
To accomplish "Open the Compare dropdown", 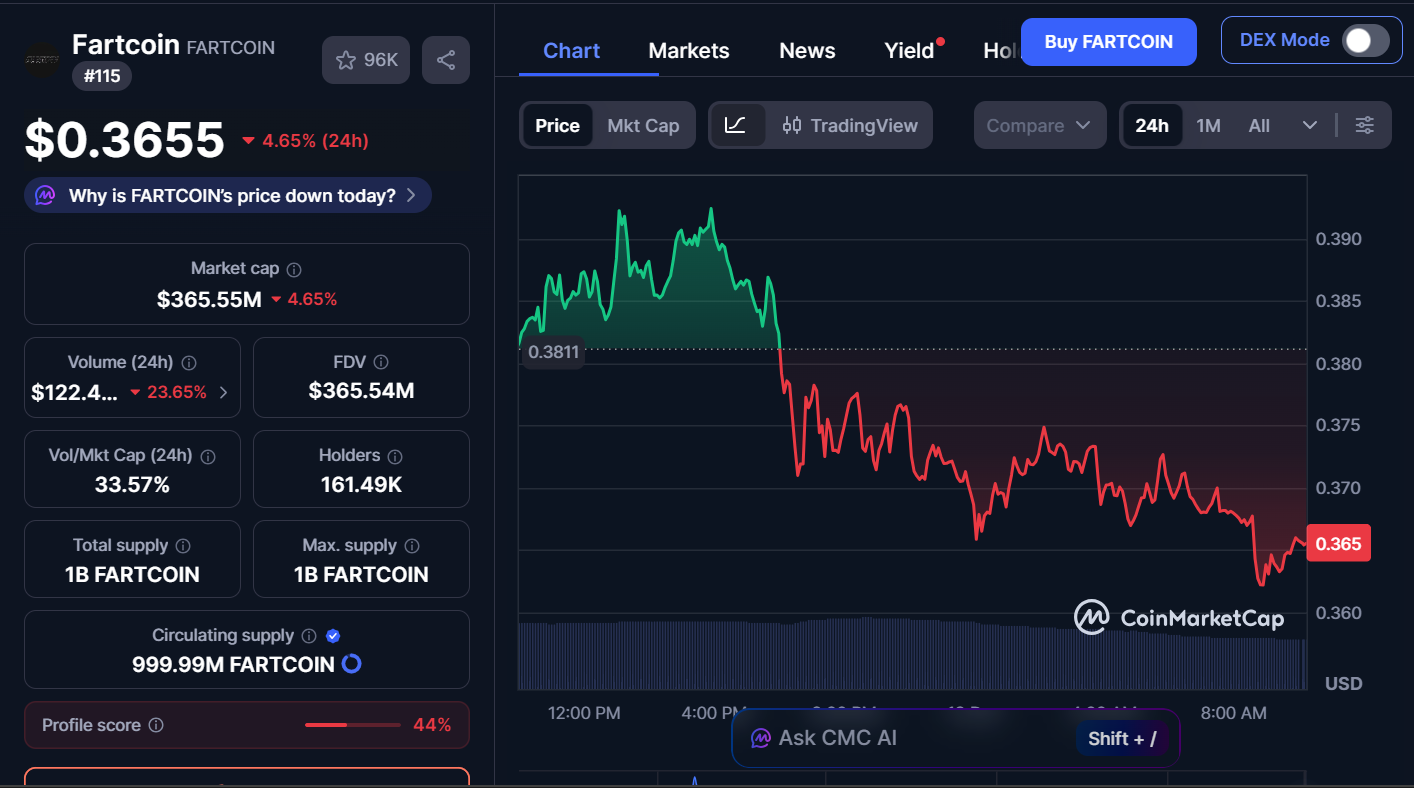I will (x=1040, y=125).
